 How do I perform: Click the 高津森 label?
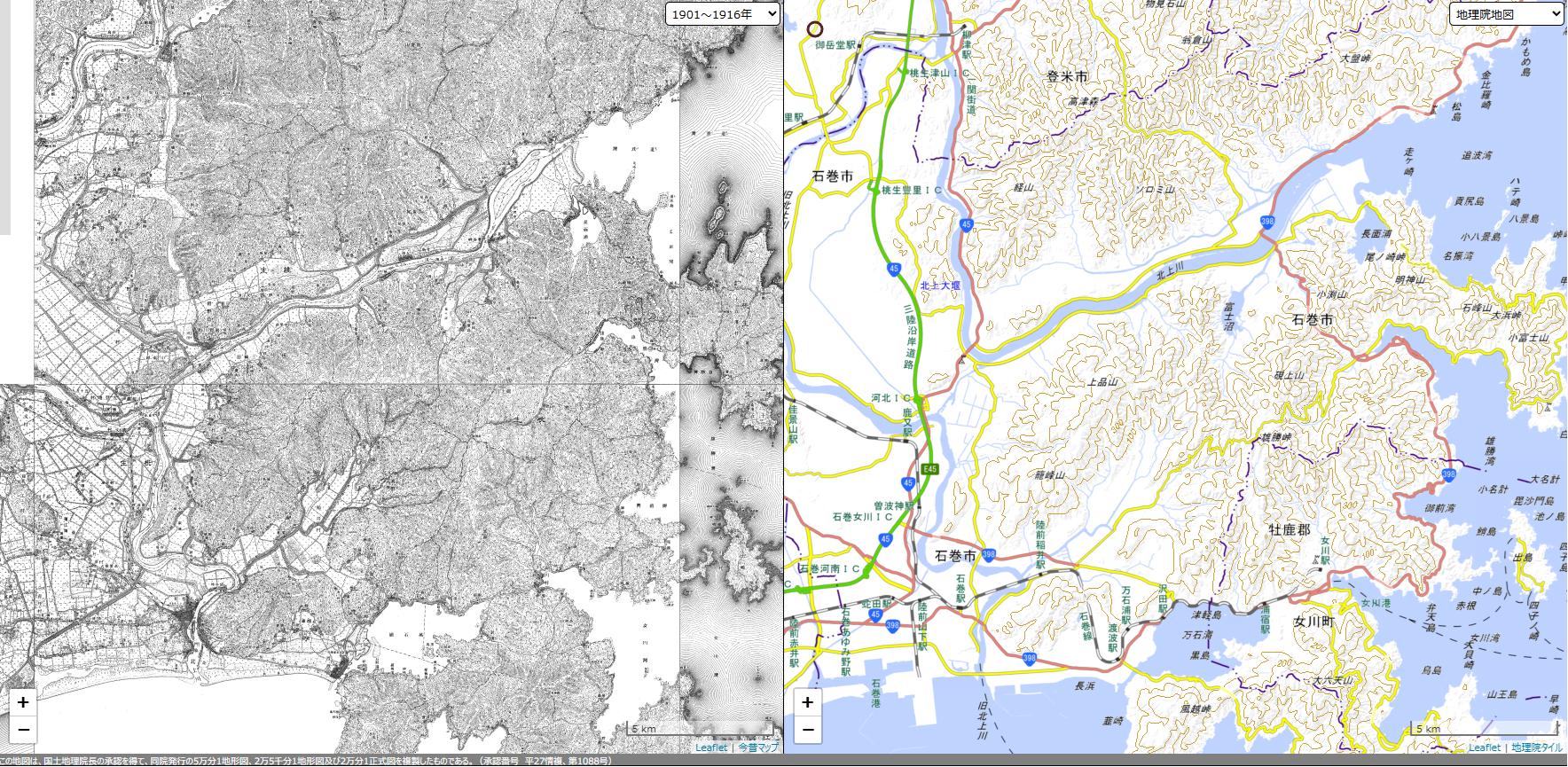point(1083,102)
